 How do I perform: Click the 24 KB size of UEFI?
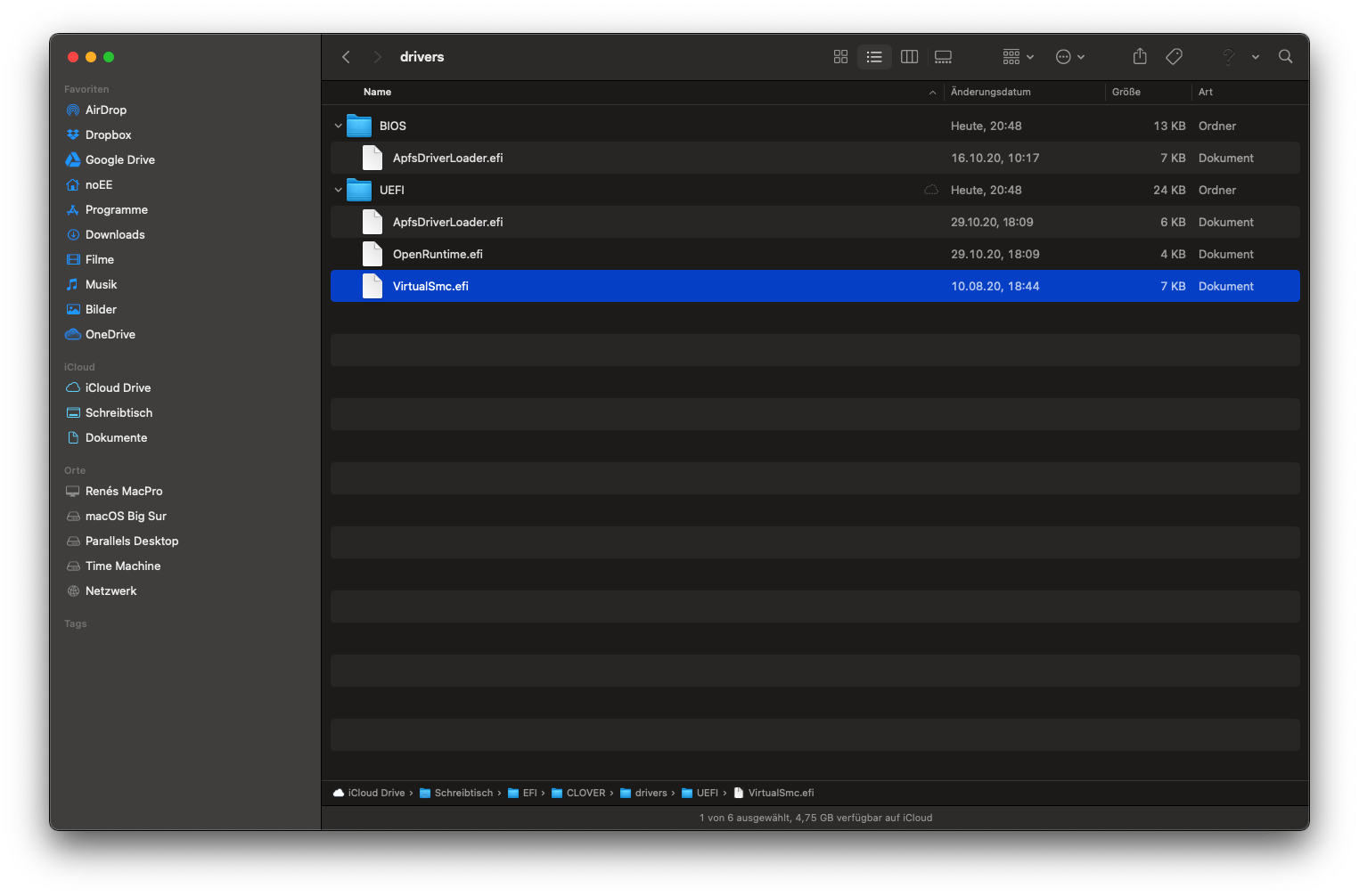(x=1169, y=190)
